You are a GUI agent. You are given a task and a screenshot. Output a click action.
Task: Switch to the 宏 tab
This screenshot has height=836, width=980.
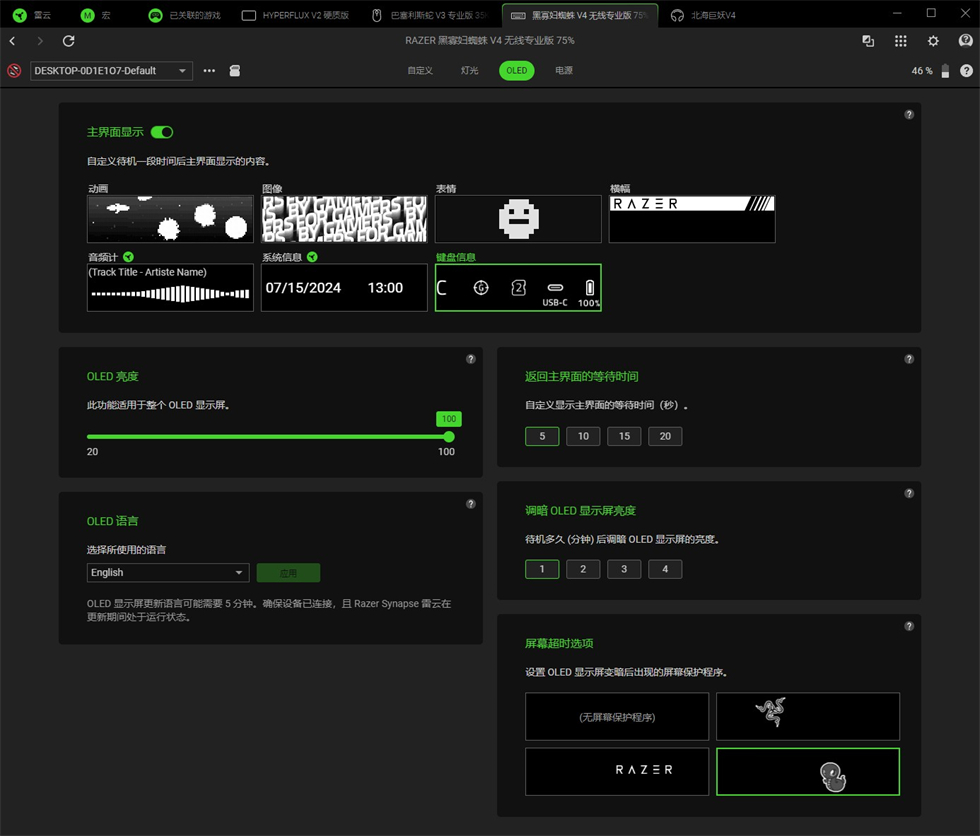click(96, 15)
